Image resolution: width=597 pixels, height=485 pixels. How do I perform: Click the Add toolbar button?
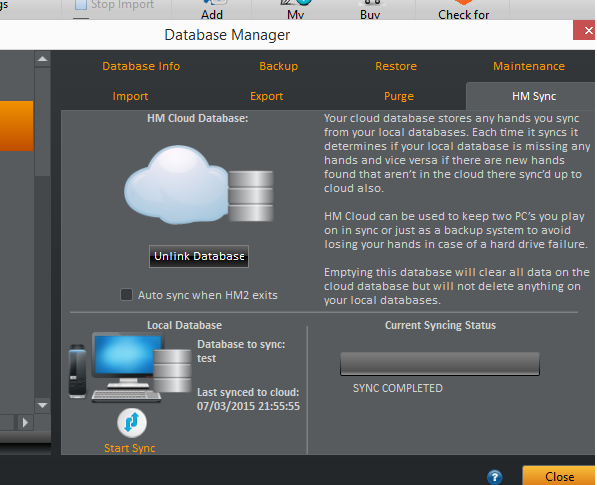pos(212,11)
